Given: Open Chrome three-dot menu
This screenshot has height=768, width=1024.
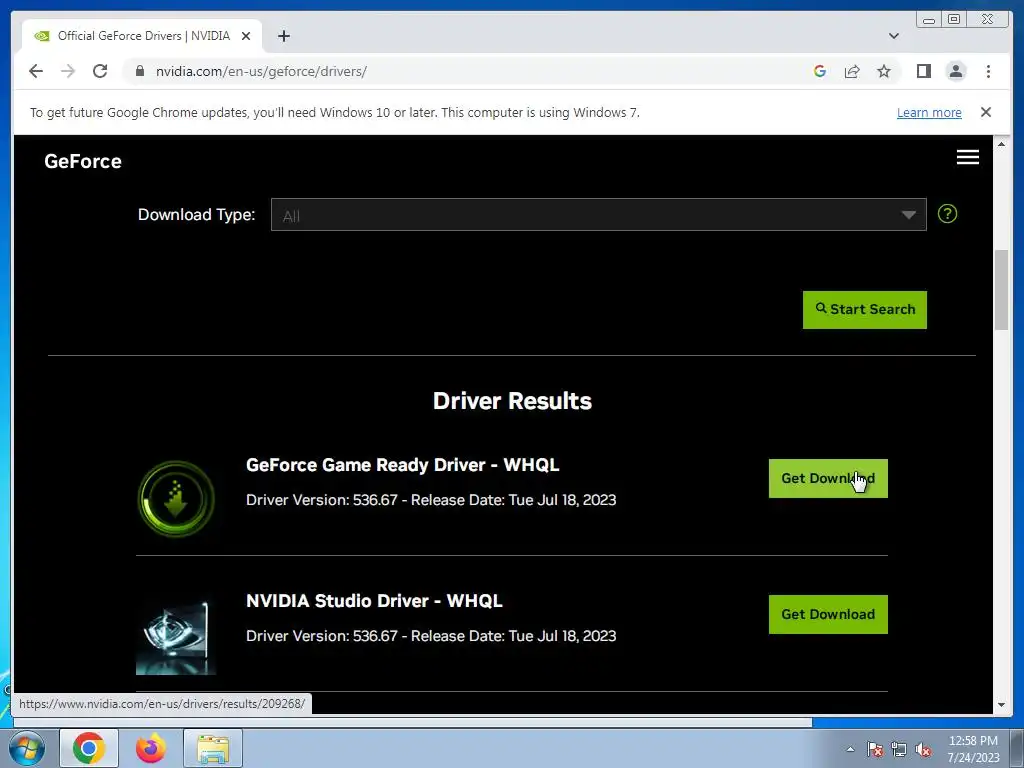Looking at the screenshot, I should click(989, 71).
